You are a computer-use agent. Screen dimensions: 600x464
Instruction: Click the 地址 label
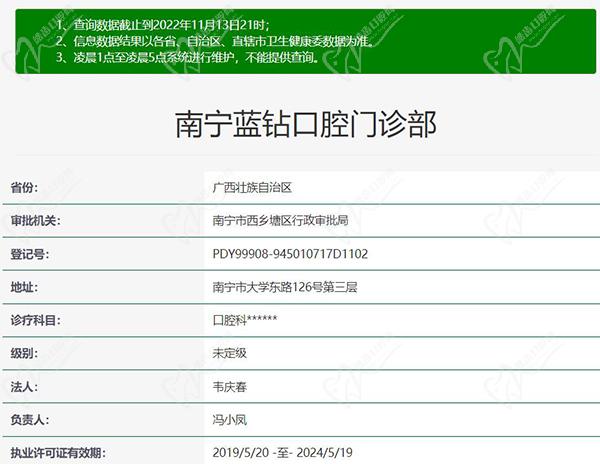coord(24,287)
